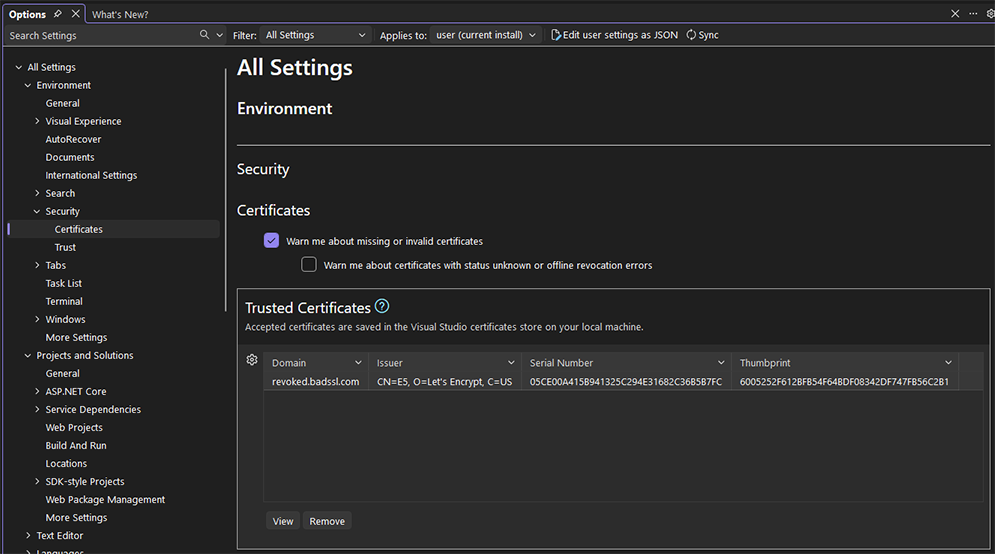Click the View certificate button
Viewport: 995px width, 554px height.
pyautogui.click(x=283, y=521)
